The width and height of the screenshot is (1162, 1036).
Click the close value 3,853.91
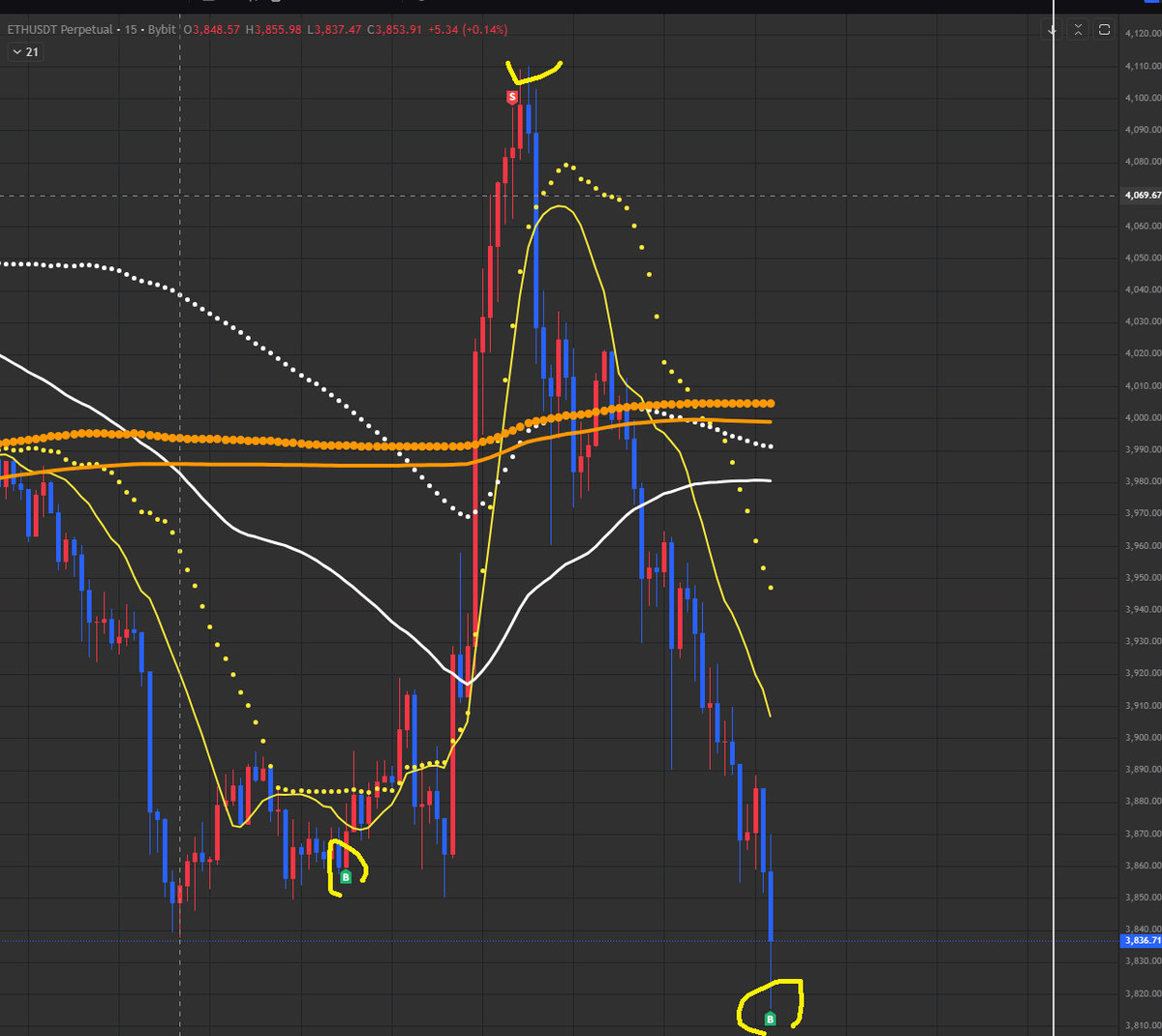pos(400,29)
